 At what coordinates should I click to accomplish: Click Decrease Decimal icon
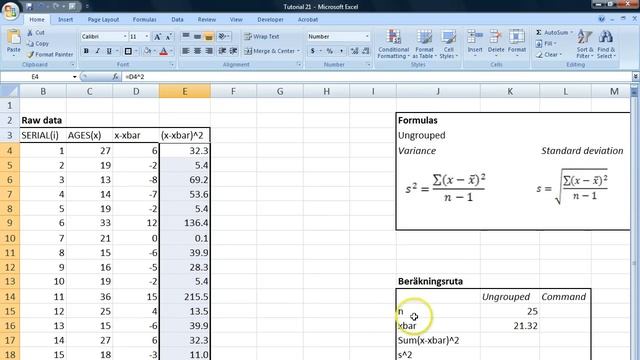[x=365, y=51]
